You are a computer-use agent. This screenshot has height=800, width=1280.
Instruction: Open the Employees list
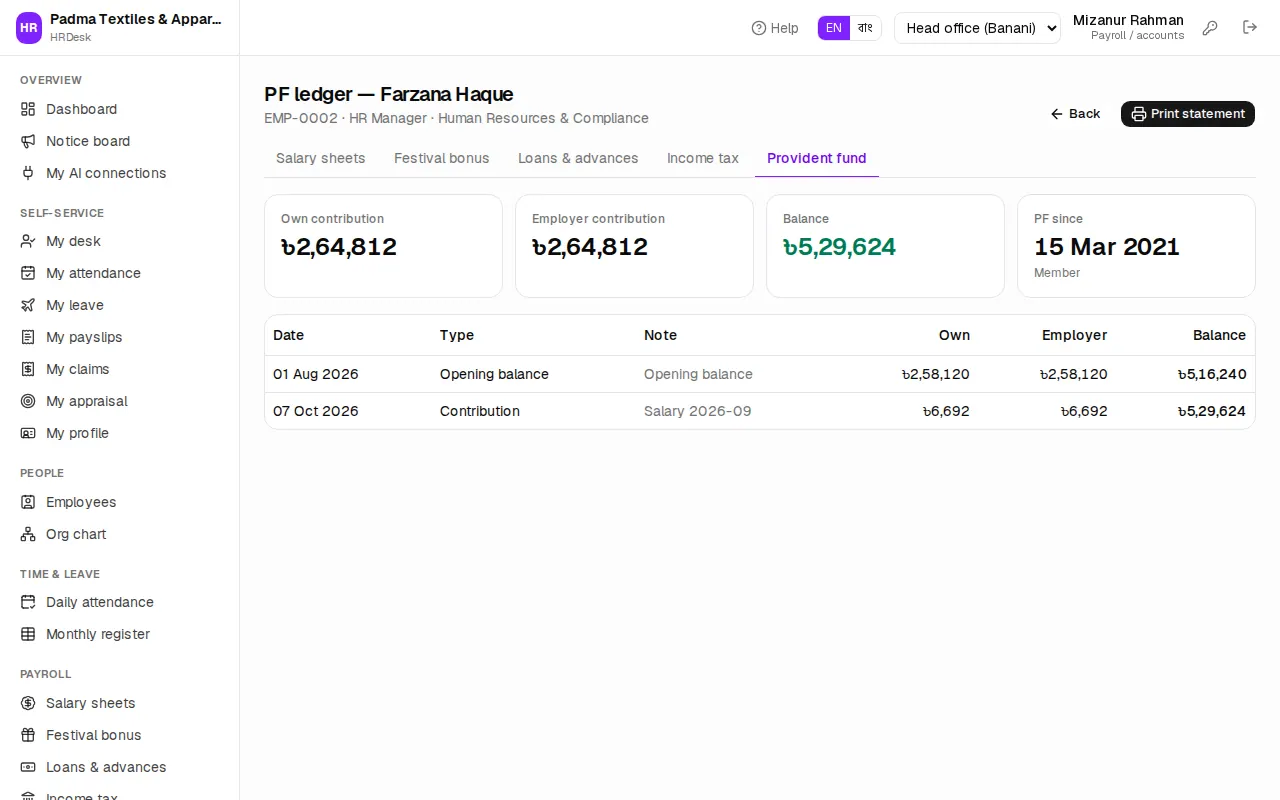point(120,502)
